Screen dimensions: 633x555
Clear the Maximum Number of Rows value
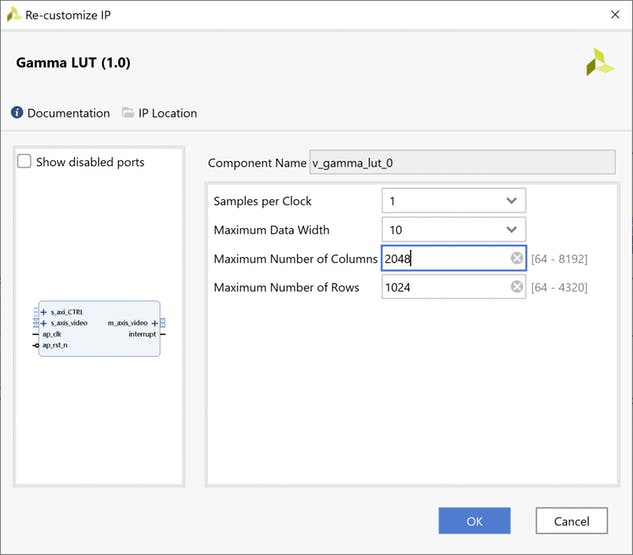(x=517, y=287)
